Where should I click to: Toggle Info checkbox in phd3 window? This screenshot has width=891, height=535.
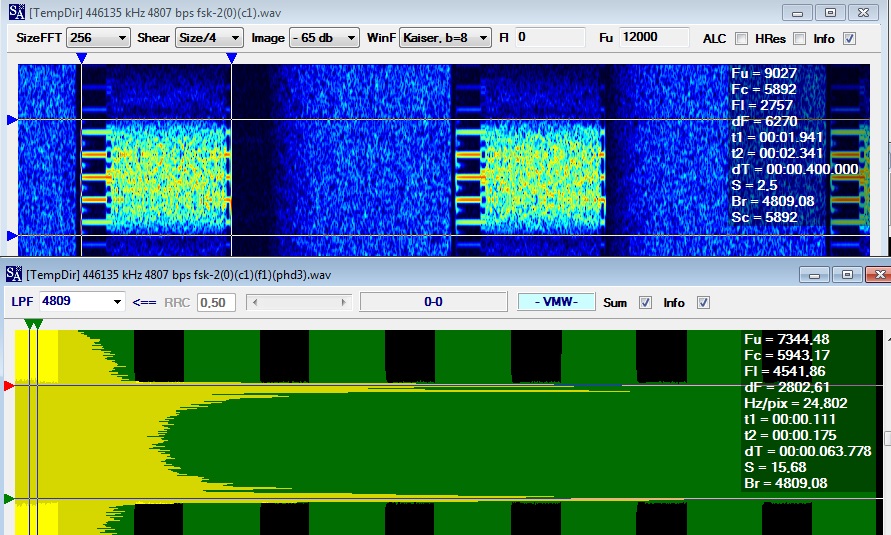click(703, 303)
